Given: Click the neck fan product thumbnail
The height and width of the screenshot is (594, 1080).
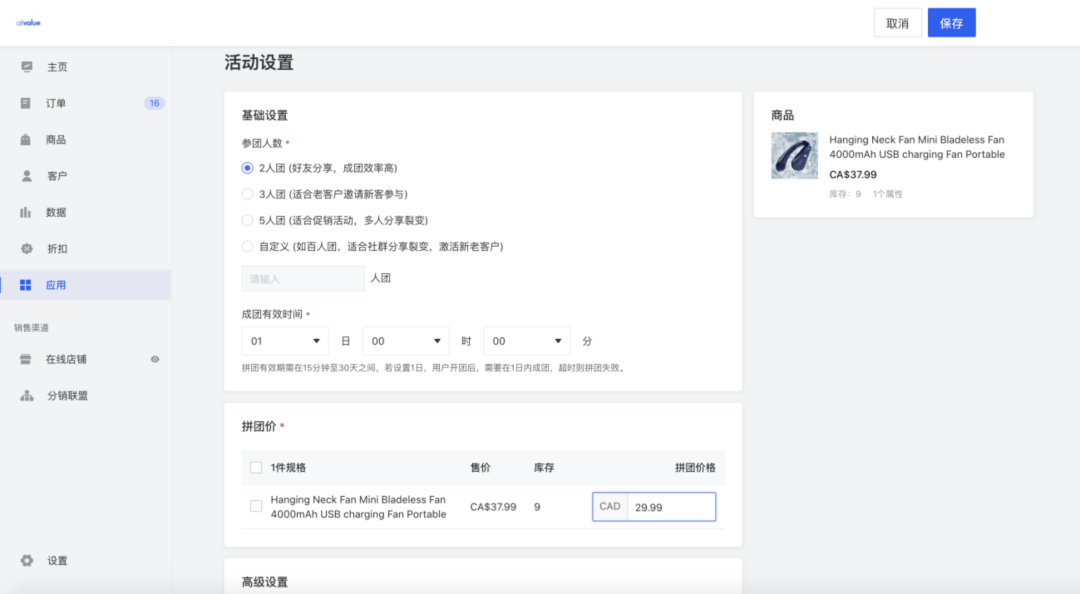Looking at the screenshot, I should 794,156.
